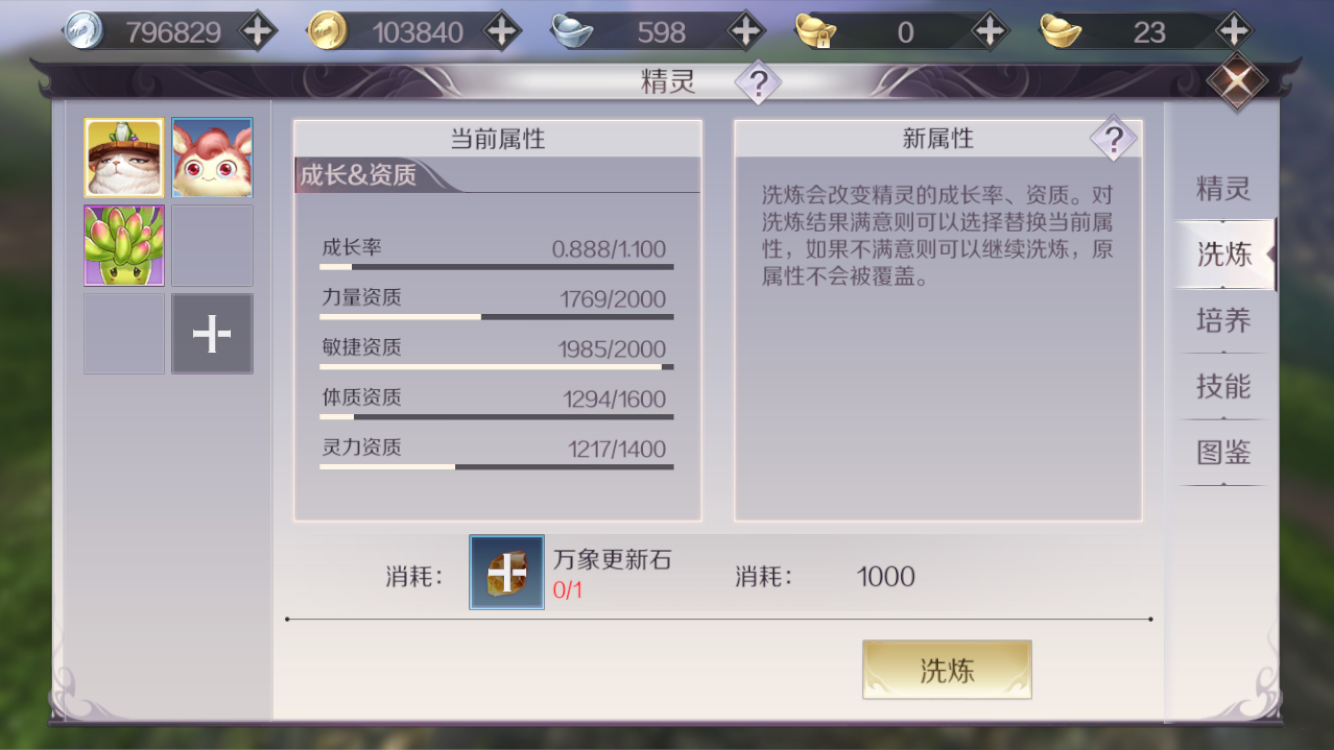Add more silver ingot currency
This screenshot has height=750, width=1334.
click(746, 32)
